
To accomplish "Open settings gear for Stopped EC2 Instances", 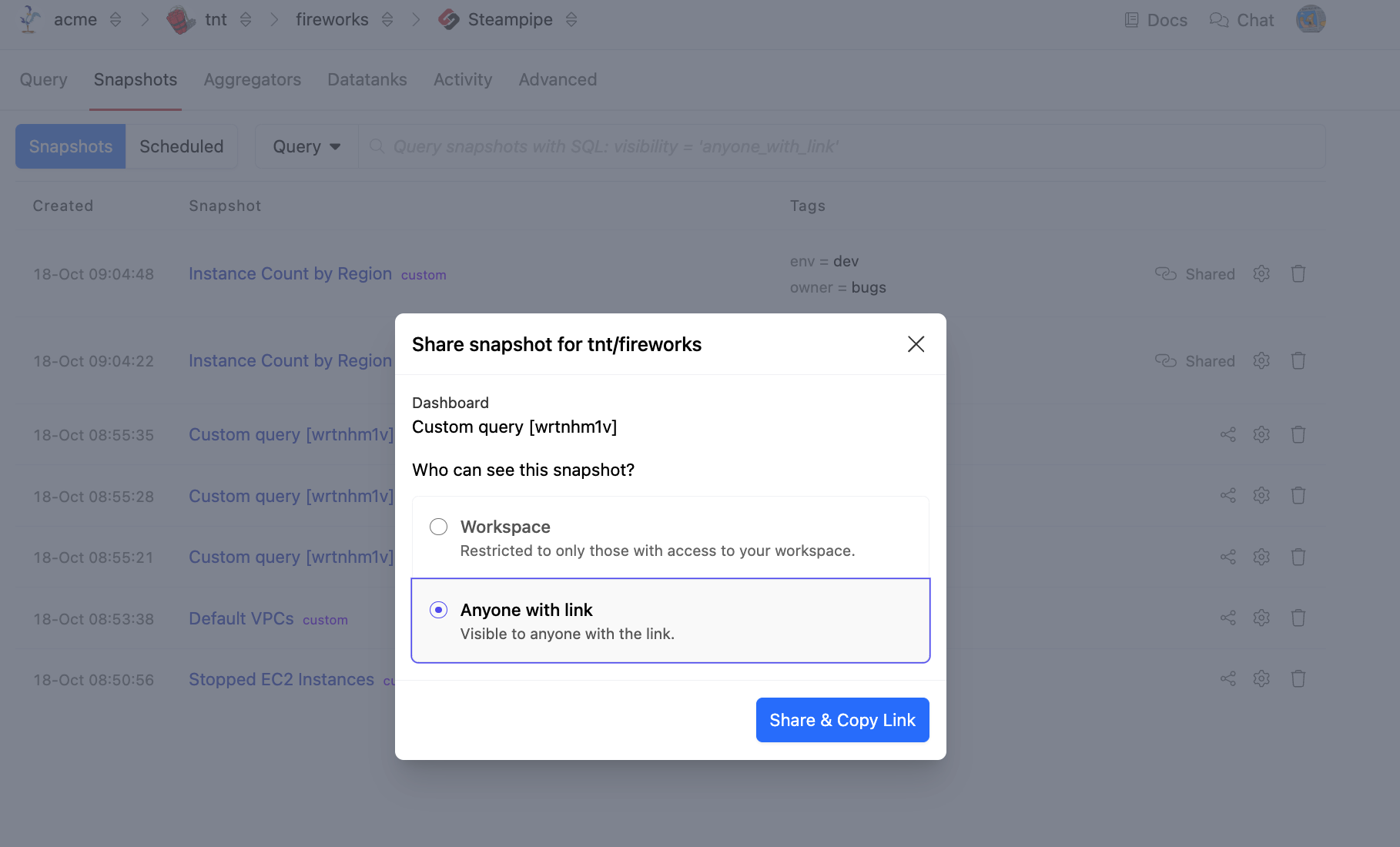I will pos(1261,678).
